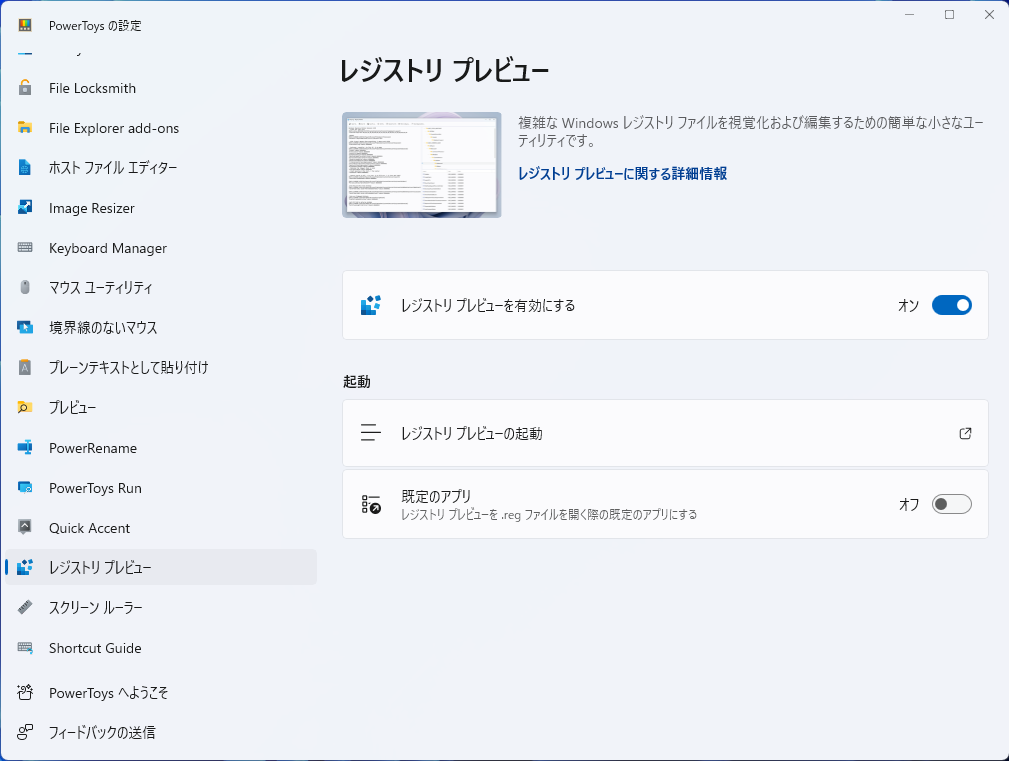The height and width of the screenshot is (761, 1009).
Task: Open 境界線のないマウス settings
Action: click(x=108, y=328)
